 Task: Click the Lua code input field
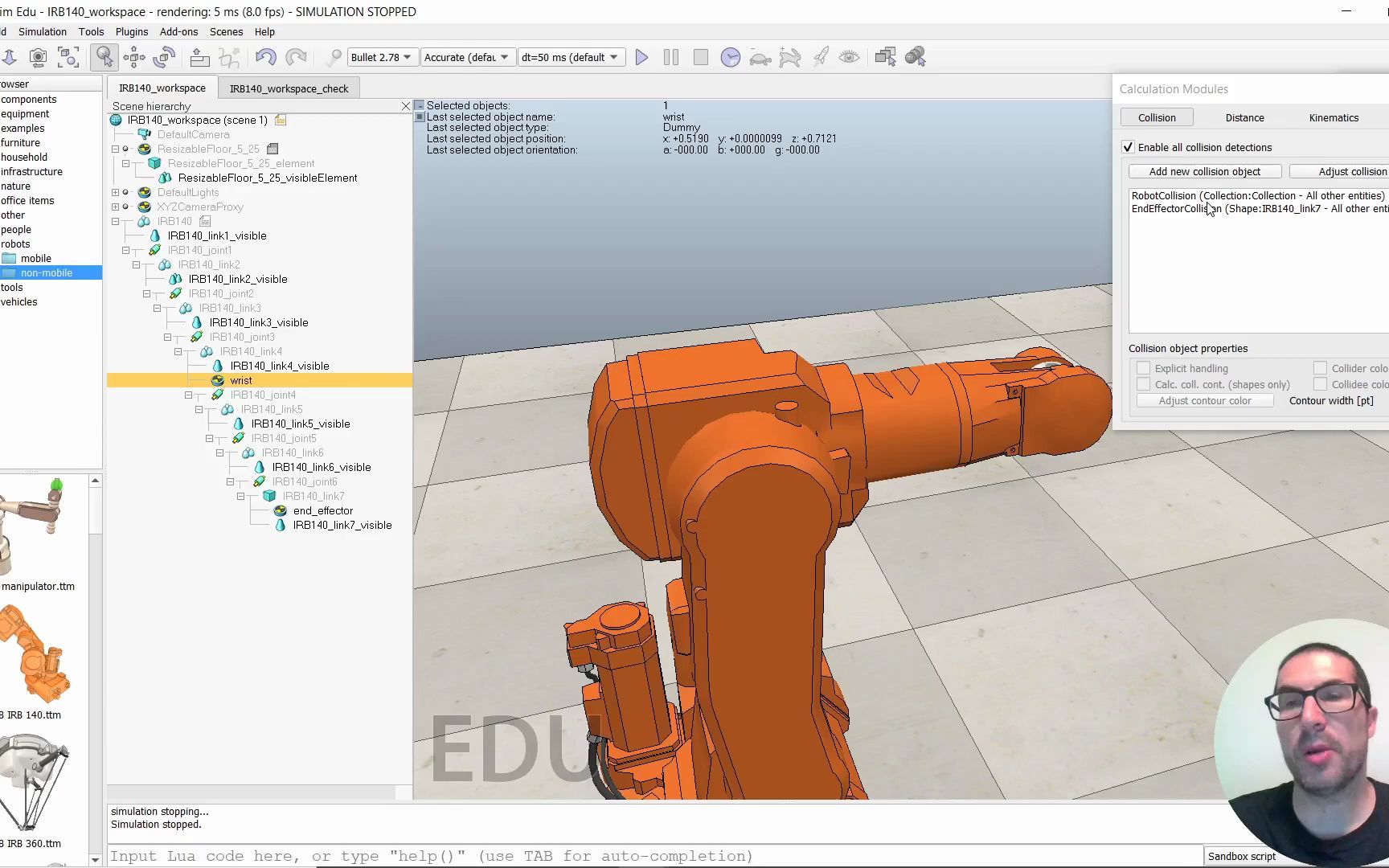click(x=563, y=855)
